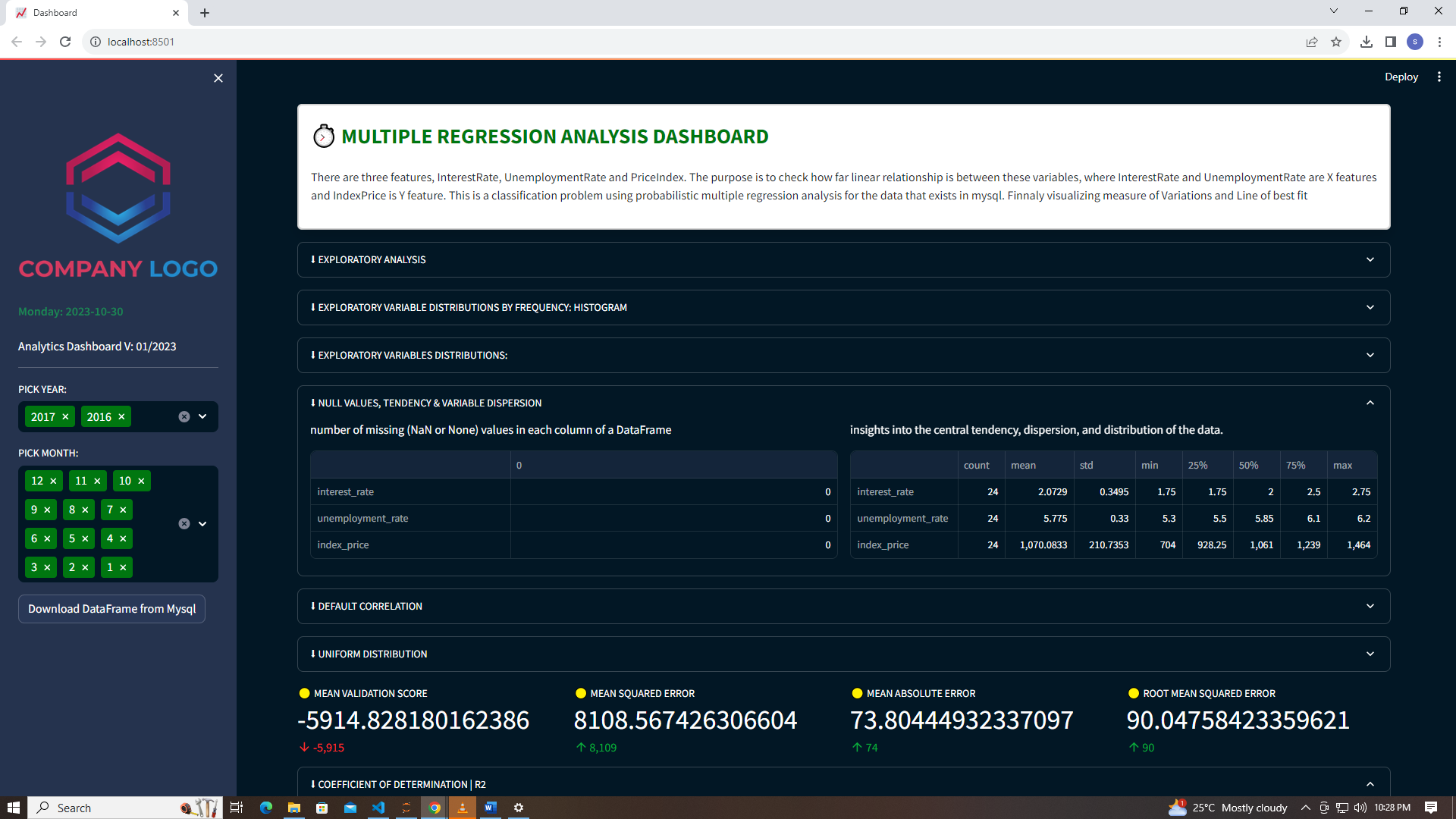Click the Deploy menu item
Image resolution: width=1456 pixels, height=819 pixels.
1401,77
